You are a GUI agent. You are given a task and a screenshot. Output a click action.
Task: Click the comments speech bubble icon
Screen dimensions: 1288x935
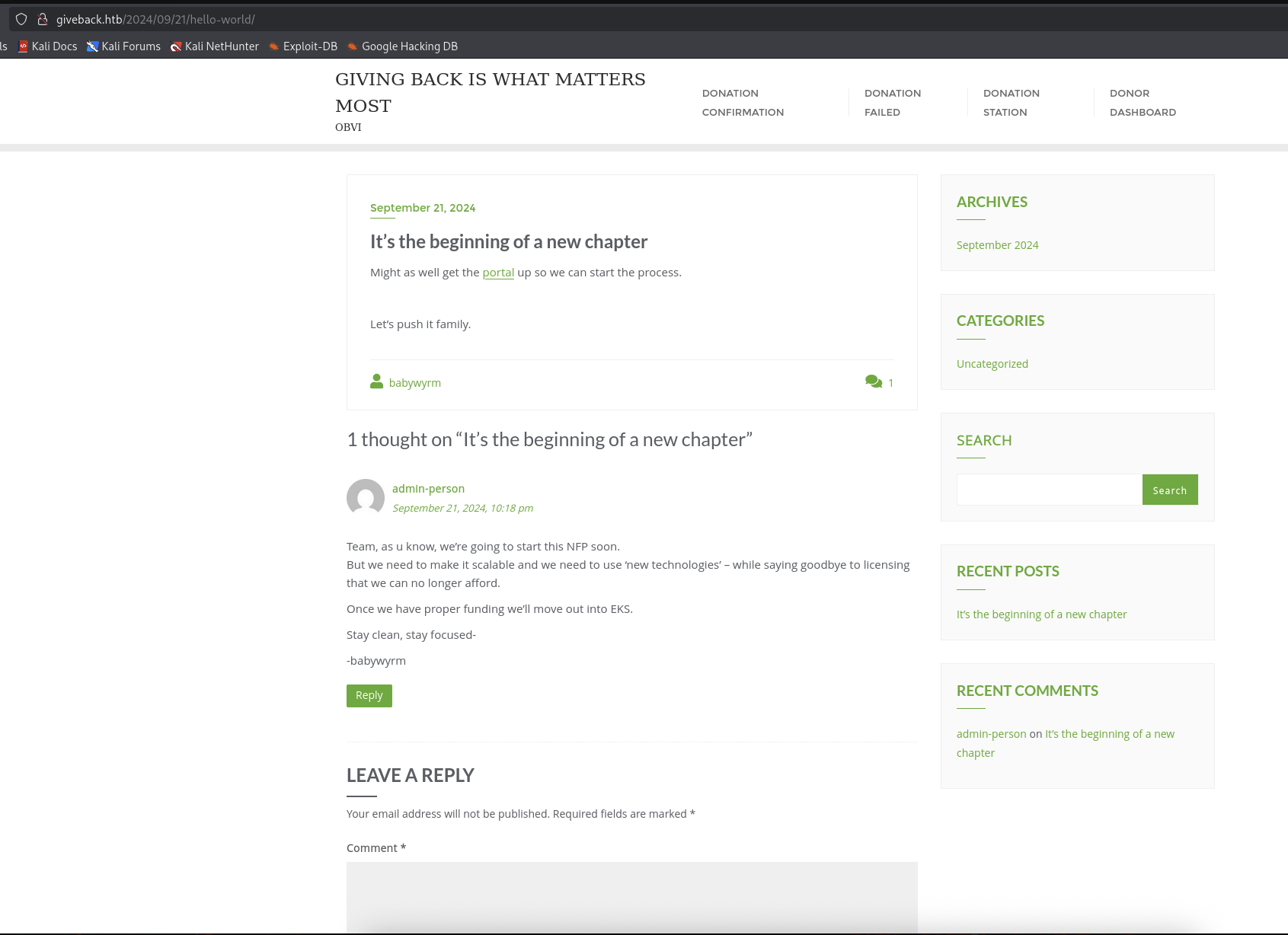pyautogui.click(x=873, y=381)
